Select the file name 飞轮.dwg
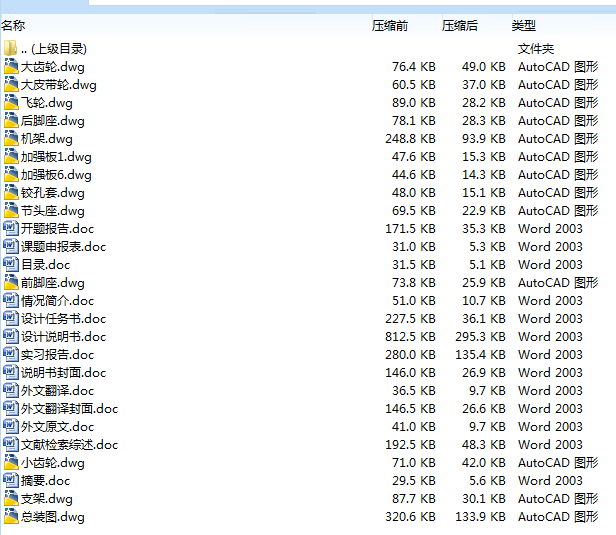 coord(47,103)
